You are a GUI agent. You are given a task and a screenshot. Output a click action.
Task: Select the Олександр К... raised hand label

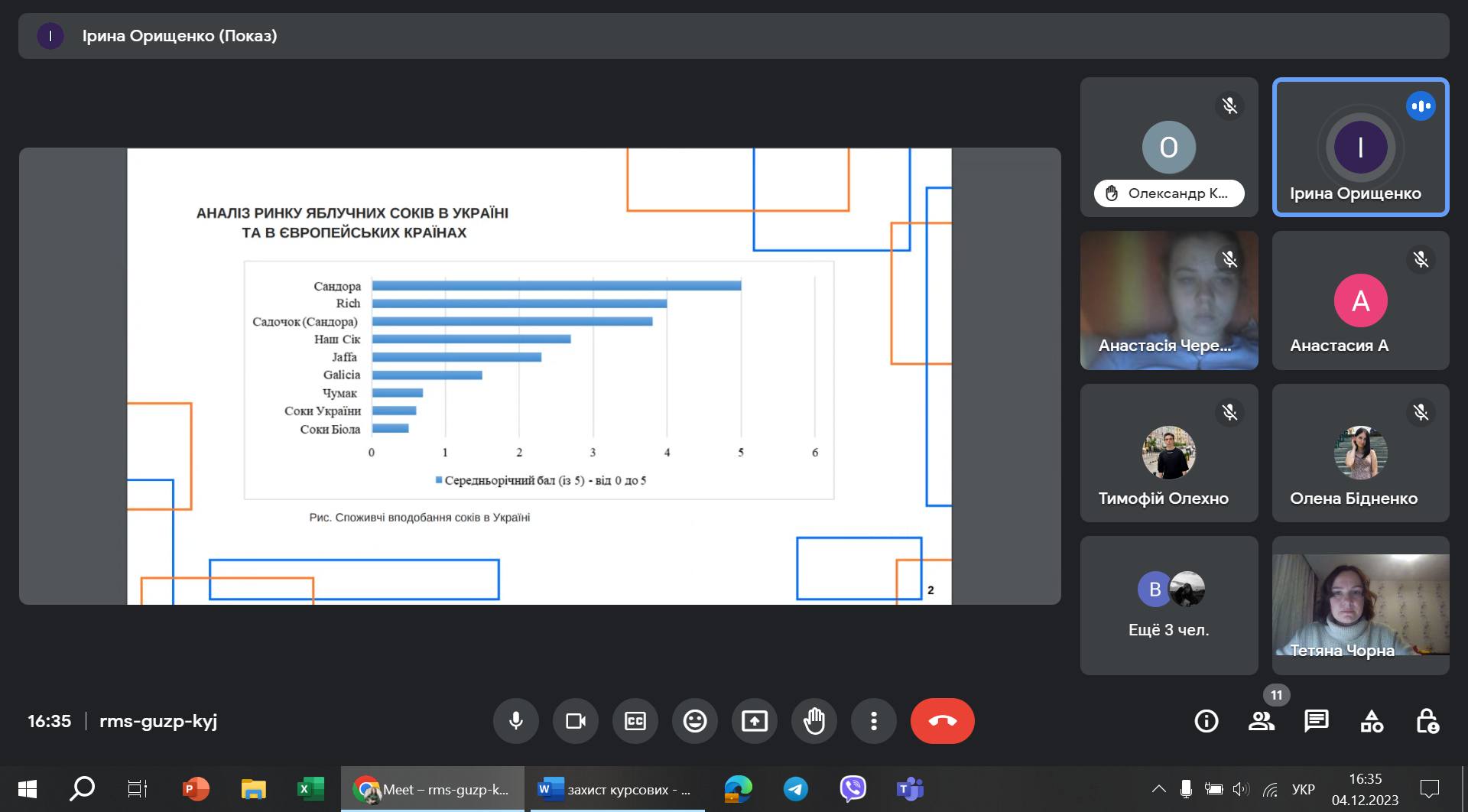coord(1169,193)
